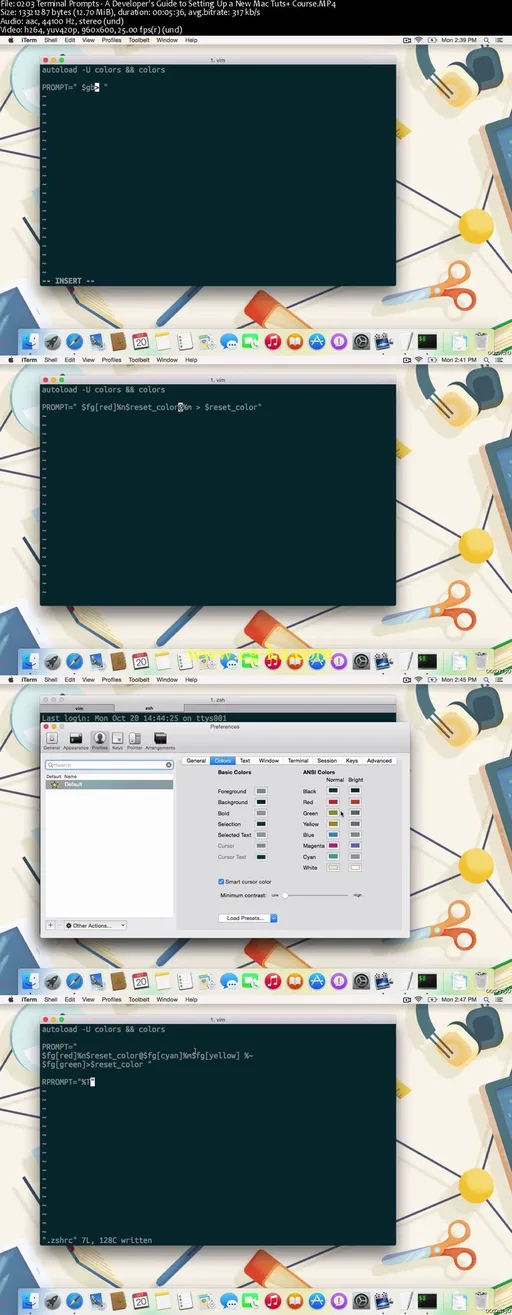The image size is (512, 1315).
Task: Open the ANSI Green normal color swatch
Action: click(x=333, y=813)
